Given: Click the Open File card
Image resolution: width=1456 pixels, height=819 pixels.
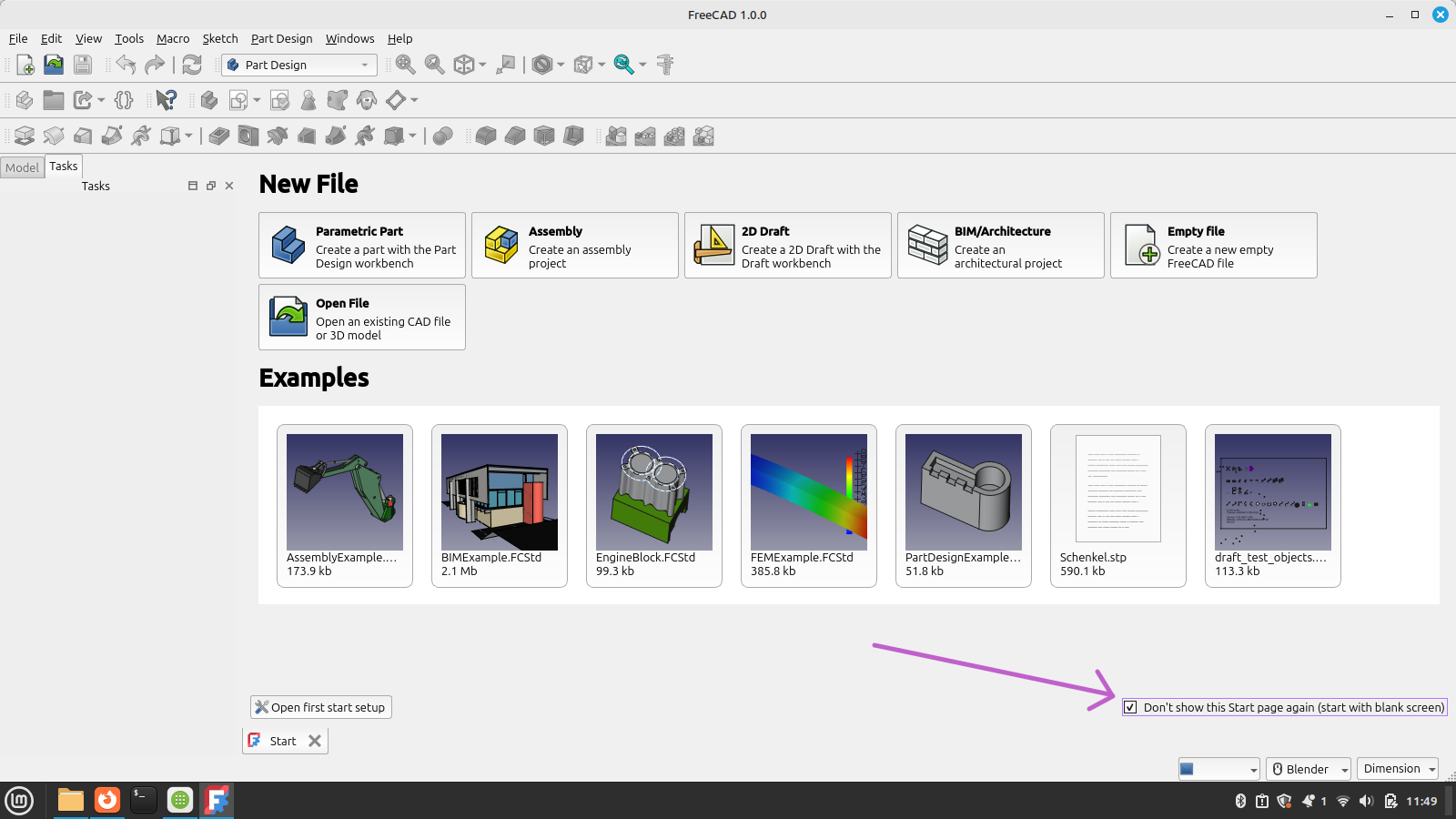Looking at the screenshot, I should click(362, 318).
